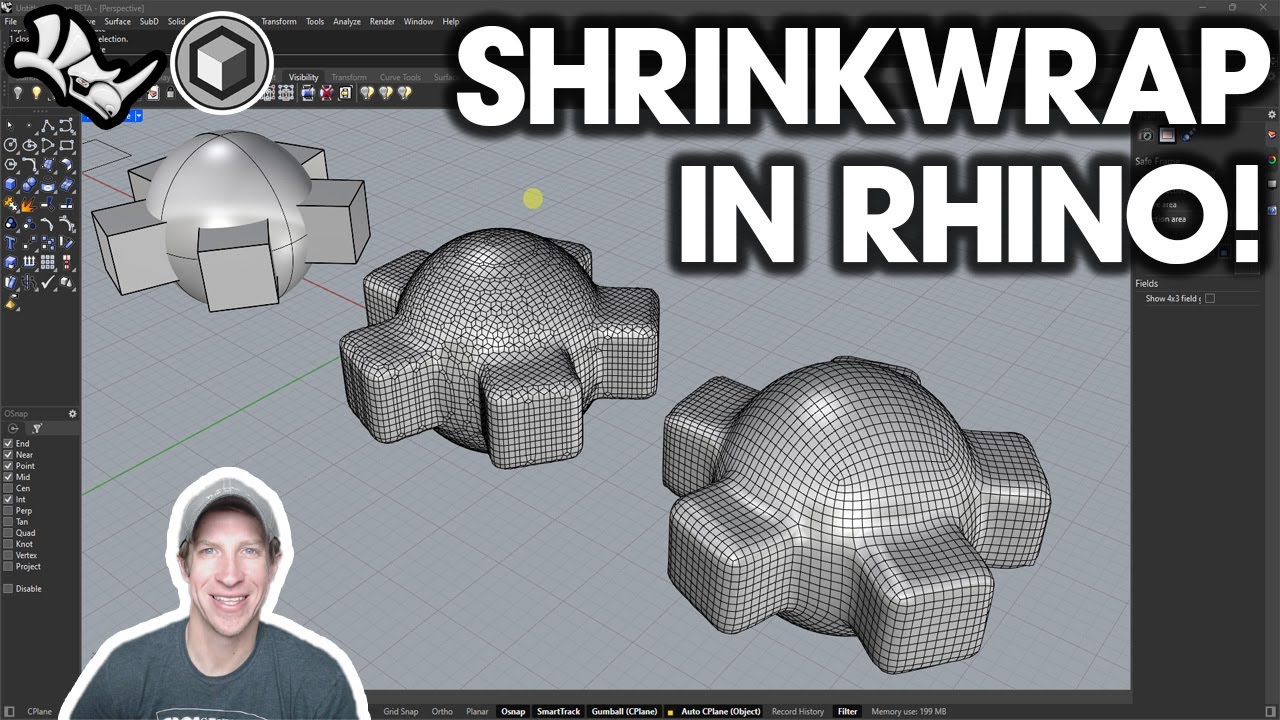Viewport: 1280px width, 720px height.
Task: Open the Surface menu
Action: (x=117, y=21)
